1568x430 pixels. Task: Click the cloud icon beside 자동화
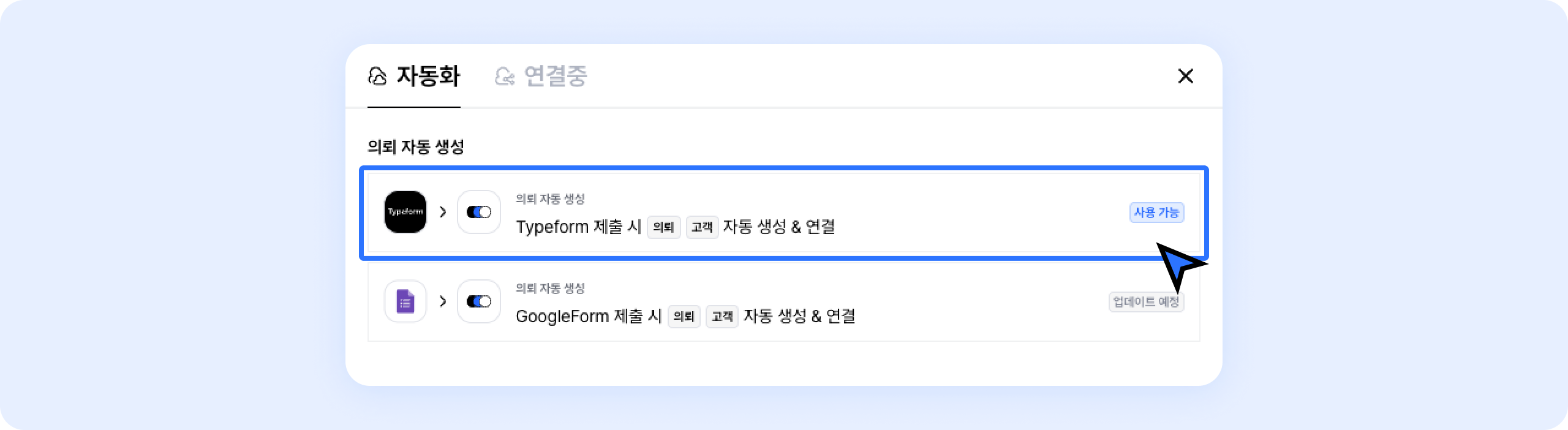[x=377, y=77]
